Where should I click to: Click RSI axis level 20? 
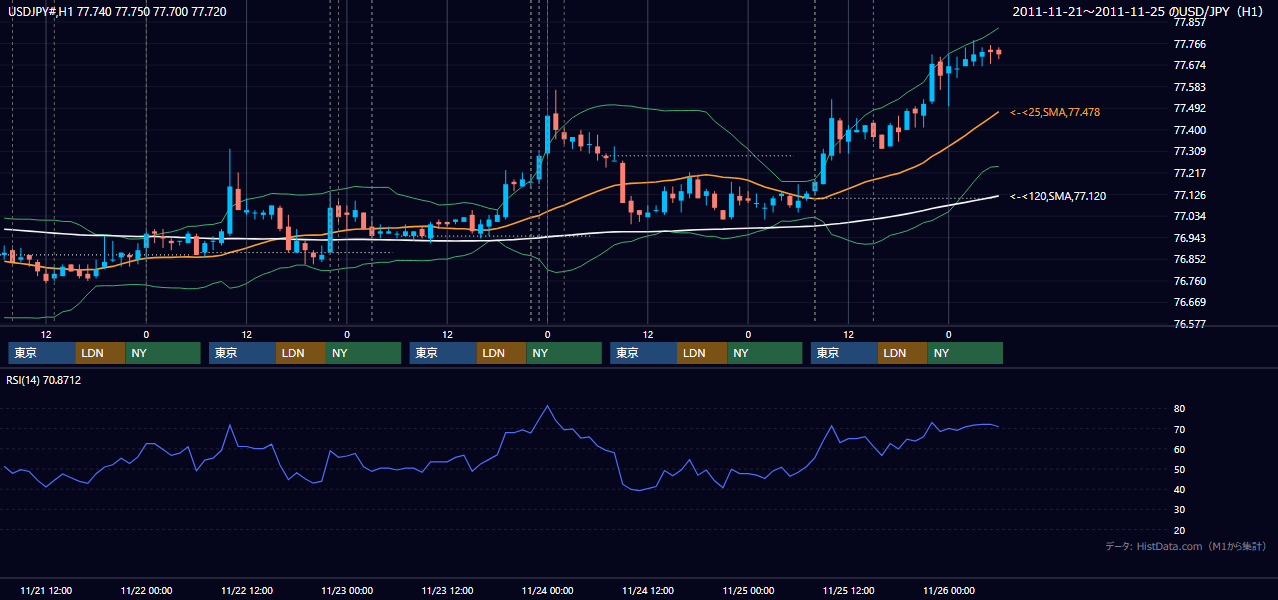(1179, 529)
